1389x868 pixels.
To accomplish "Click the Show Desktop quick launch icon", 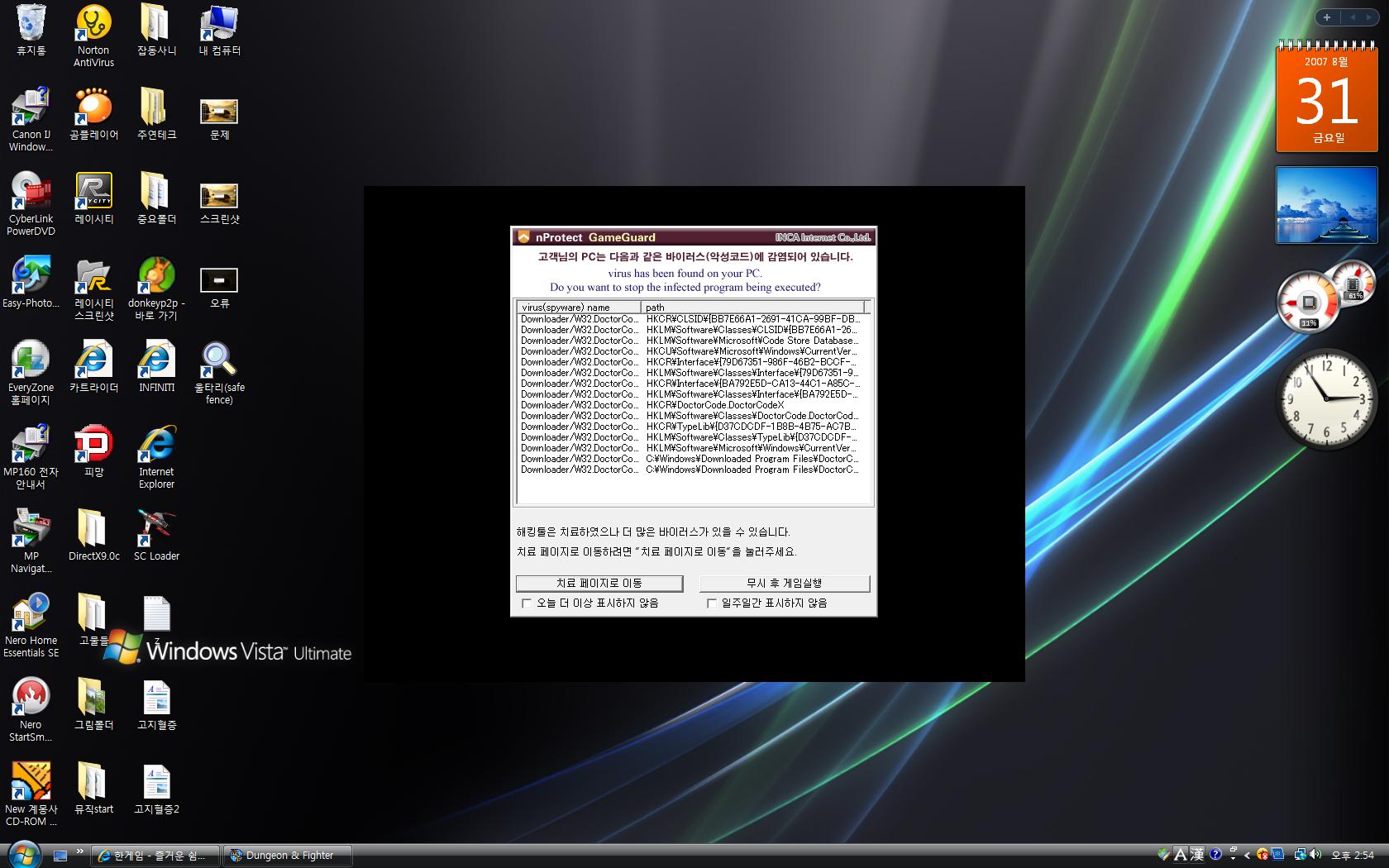I will pos(60,856).
